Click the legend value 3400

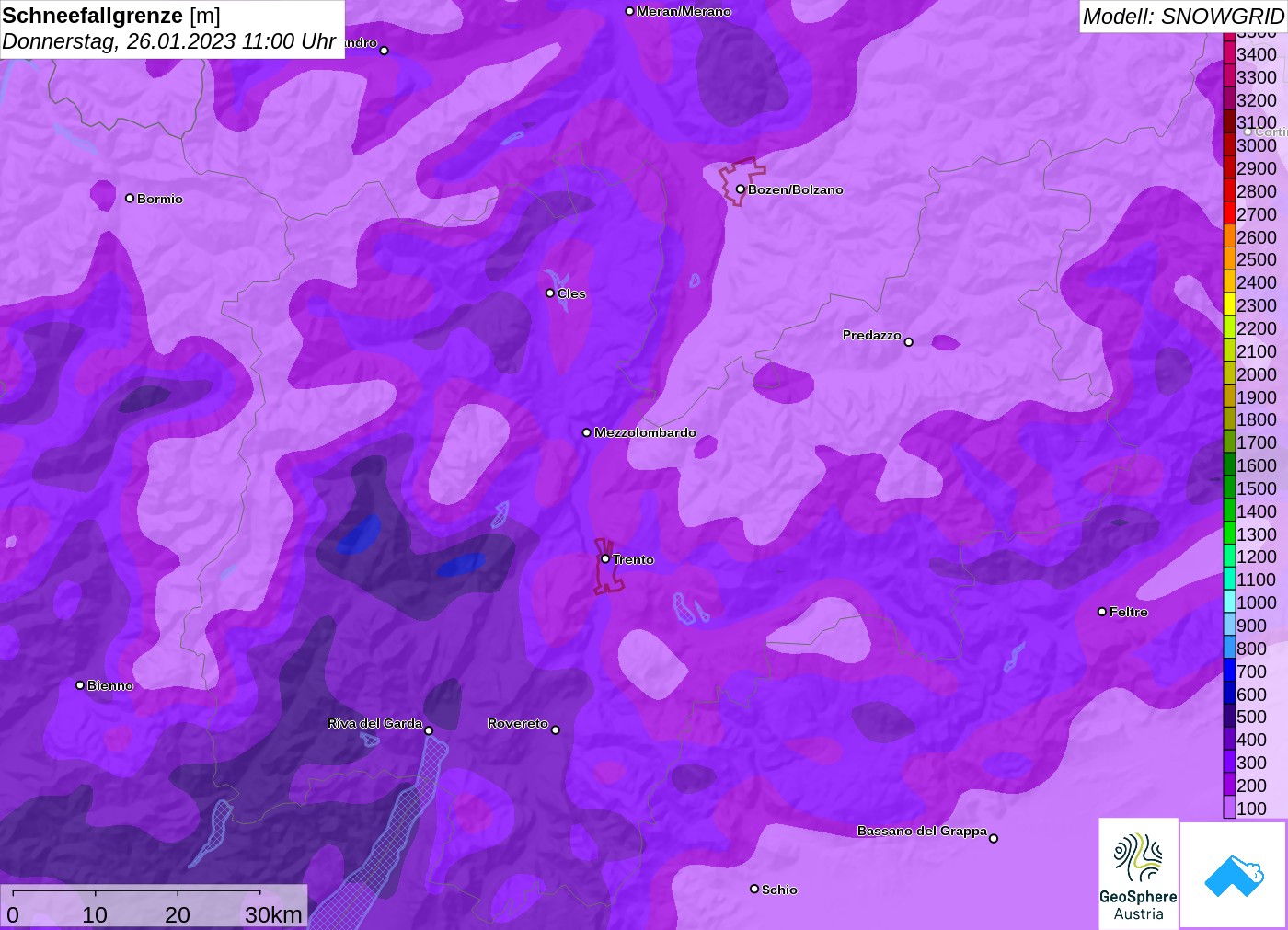1256,54
